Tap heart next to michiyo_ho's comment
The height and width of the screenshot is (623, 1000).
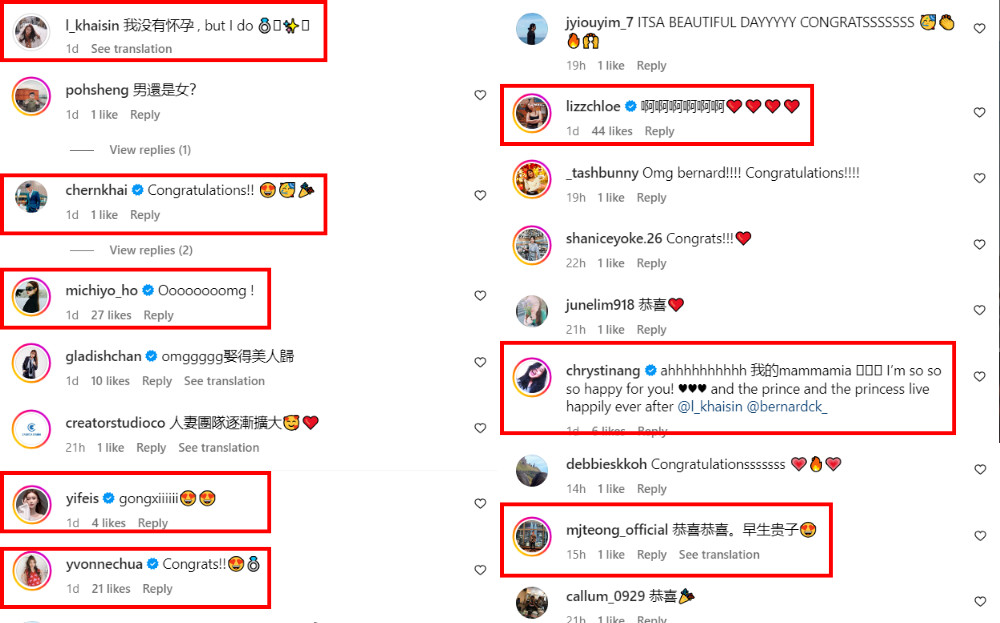click(480, 295)
